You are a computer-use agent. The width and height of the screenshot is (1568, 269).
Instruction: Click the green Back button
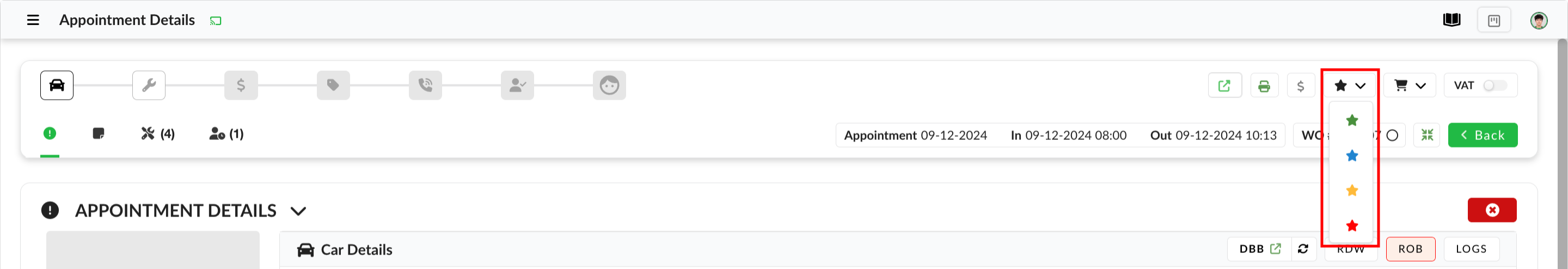pos(1482,135)
